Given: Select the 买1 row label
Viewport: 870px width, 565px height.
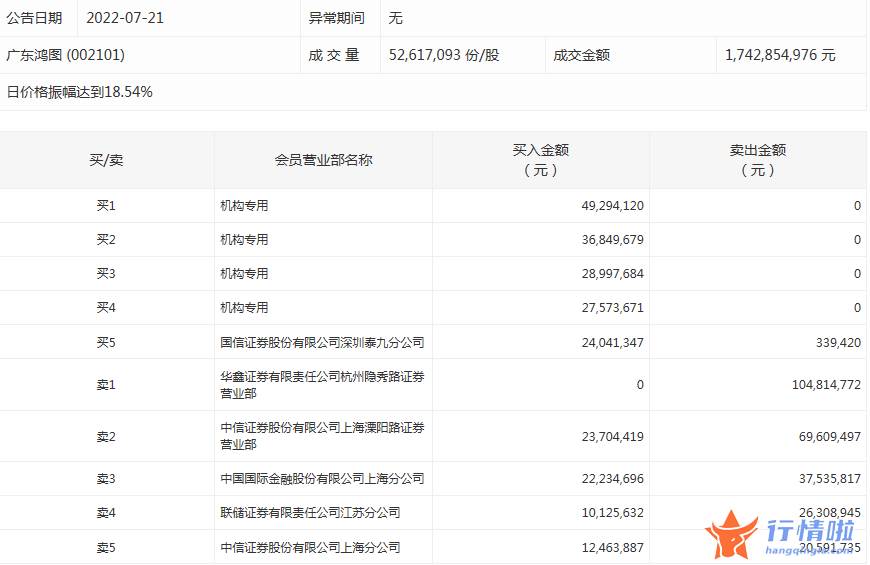Looking at the screenshot, I should (x=106, y=206).
